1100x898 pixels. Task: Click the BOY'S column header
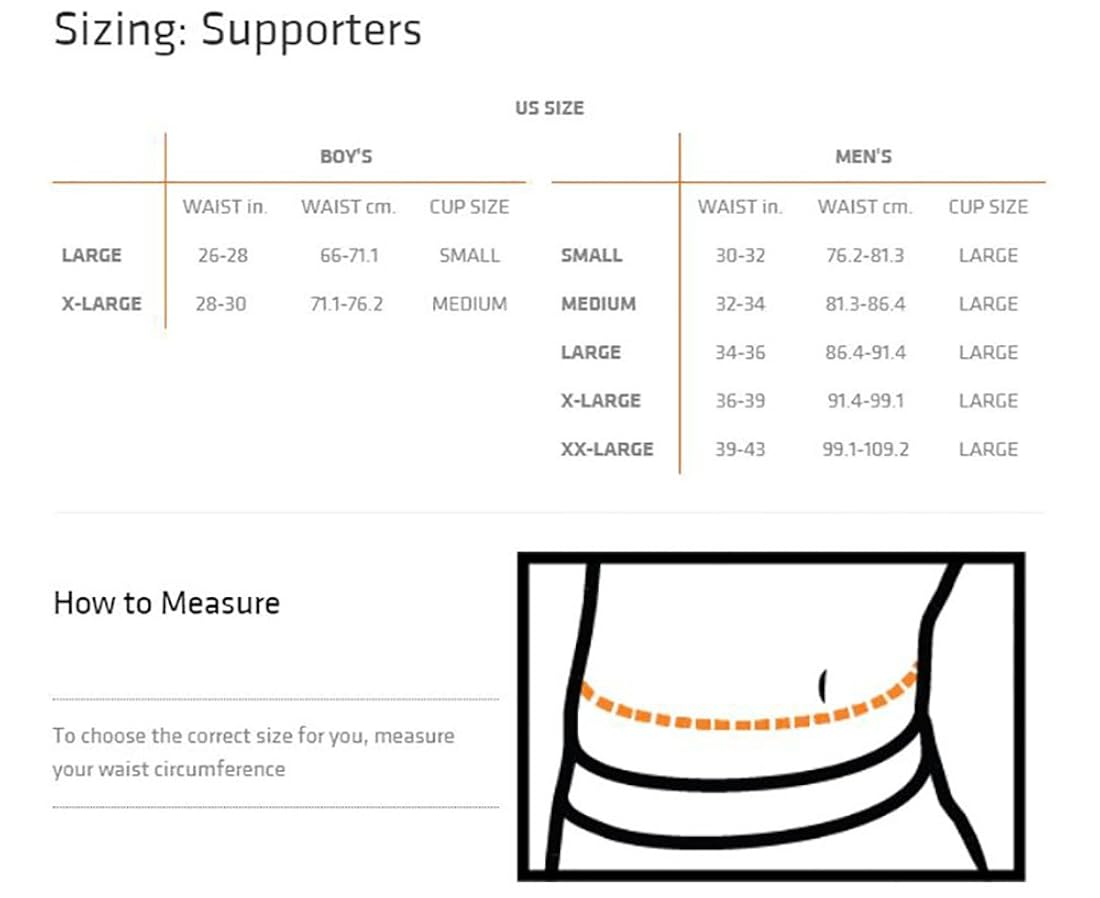click(346, 157)
